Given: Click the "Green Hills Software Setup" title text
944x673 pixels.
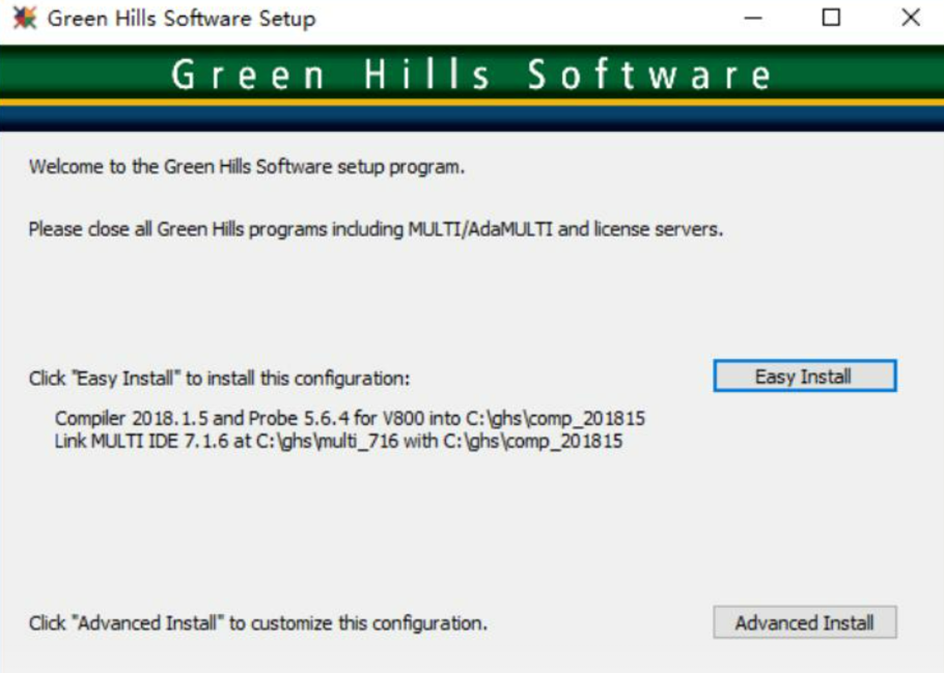Looking at the screenshot, I should coord(181,19).
